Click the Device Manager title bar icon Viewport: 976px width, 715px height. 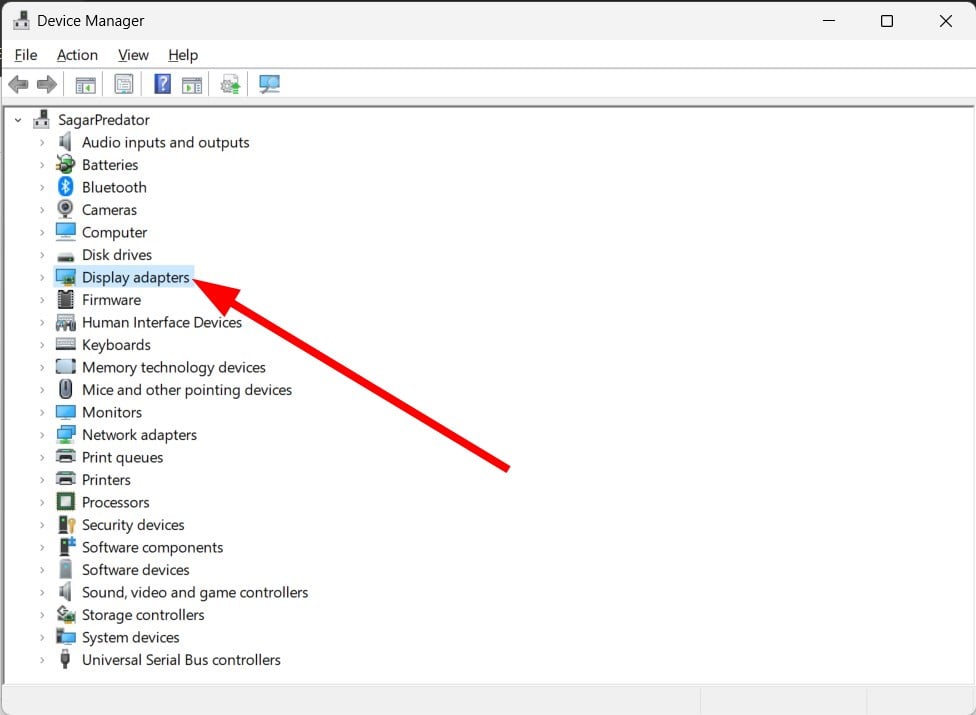21,20
